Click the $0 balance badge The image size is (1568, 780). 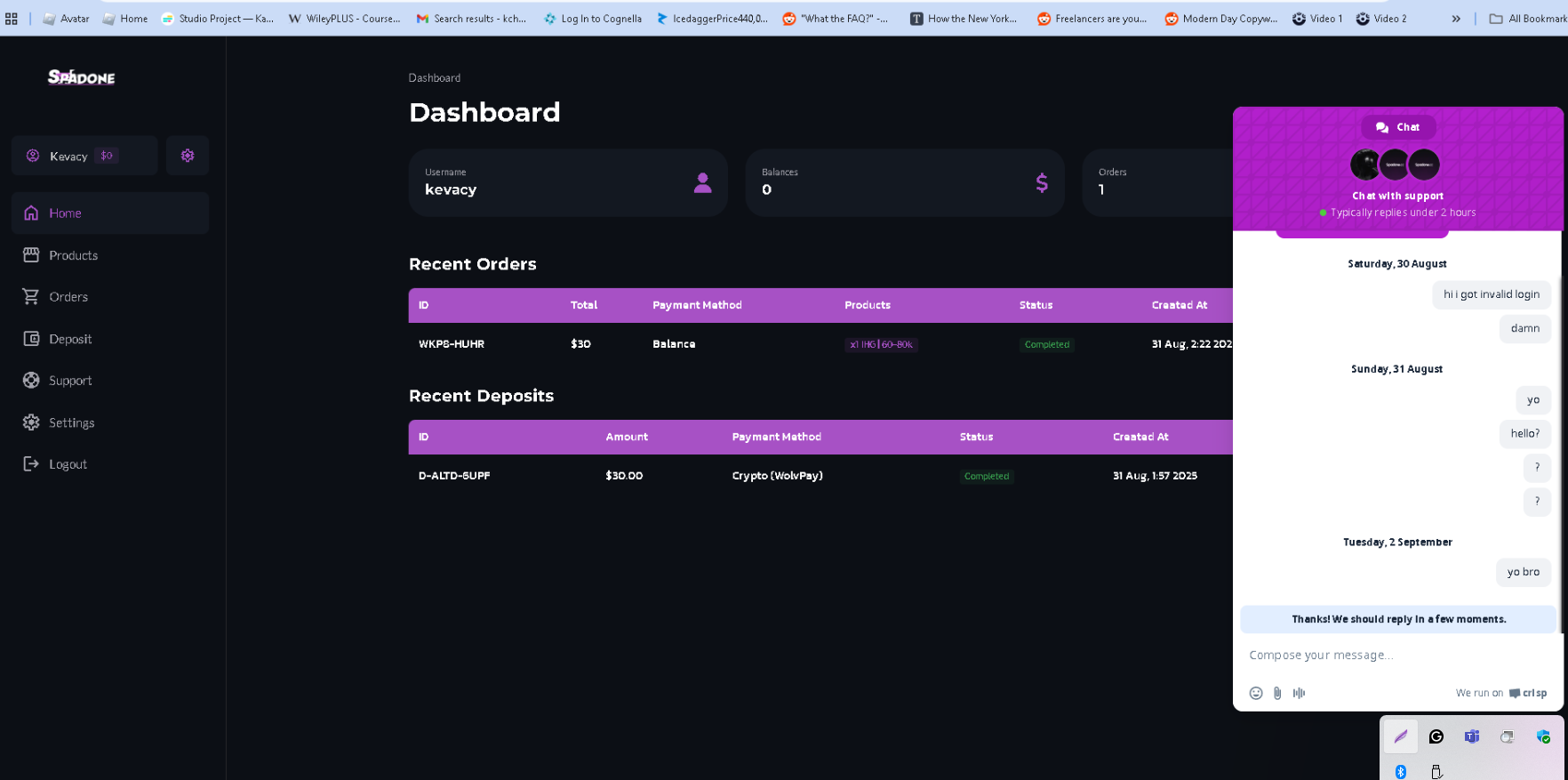point(107,156)
